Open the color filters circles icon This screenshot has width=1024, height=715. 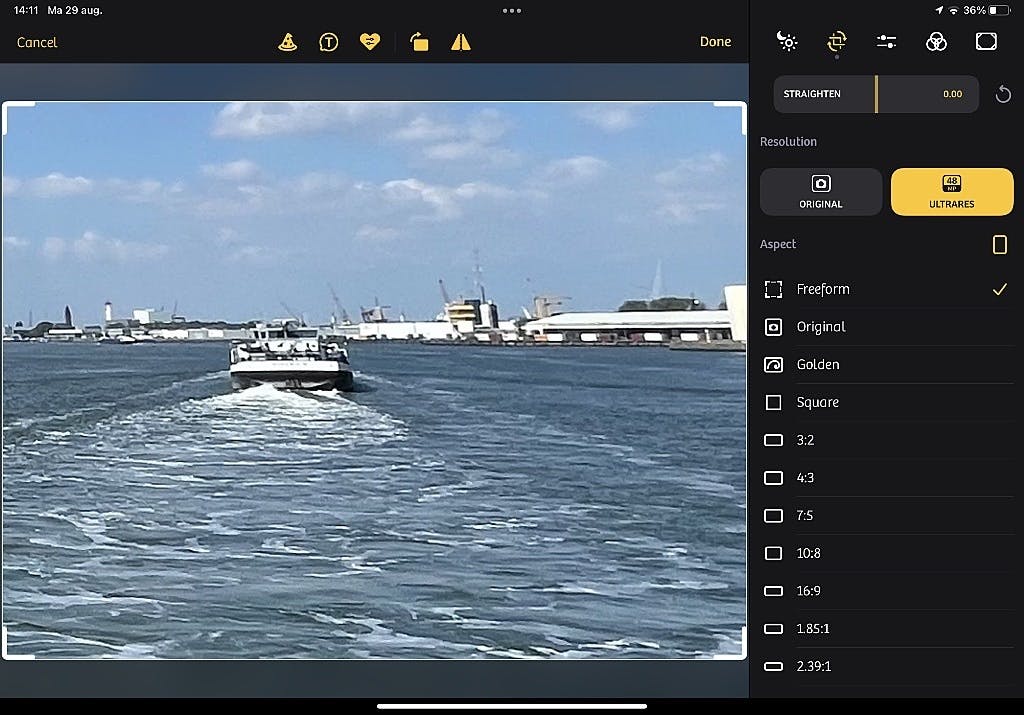pyautogui.click(x=936, y=42)
